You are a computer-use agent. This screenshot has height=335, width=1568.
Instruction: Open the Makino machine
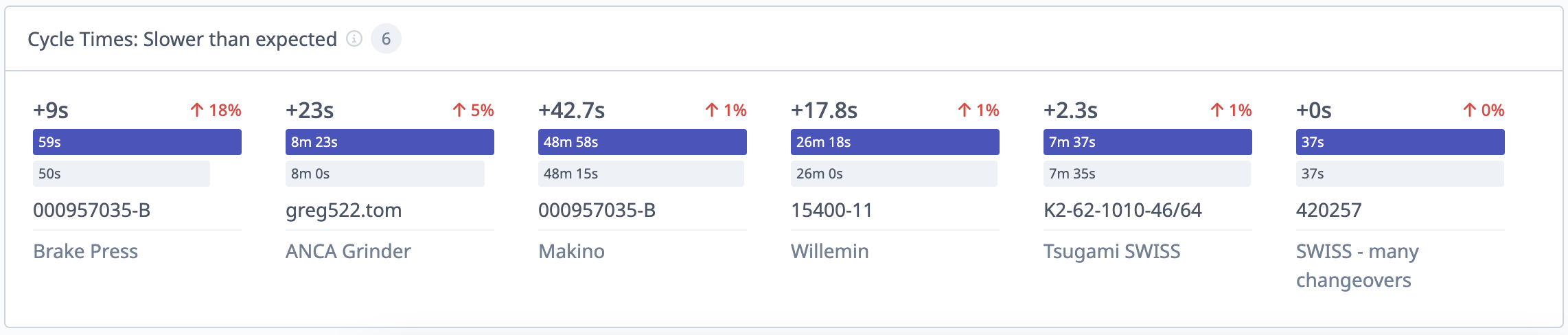571,251
